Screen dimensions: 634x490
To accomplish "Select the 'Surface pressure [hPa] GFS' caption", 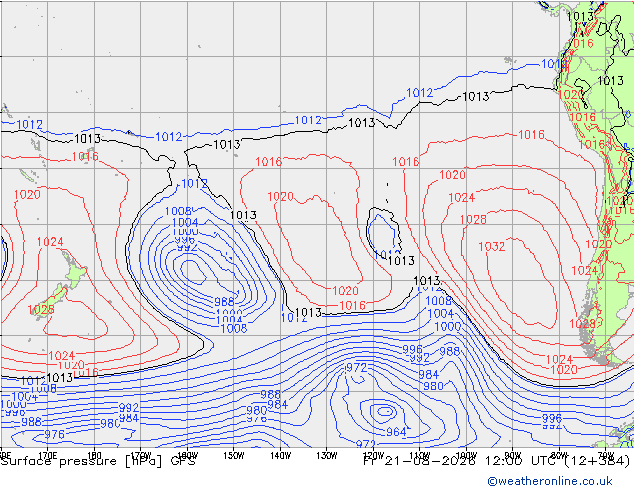I will 98,461.
